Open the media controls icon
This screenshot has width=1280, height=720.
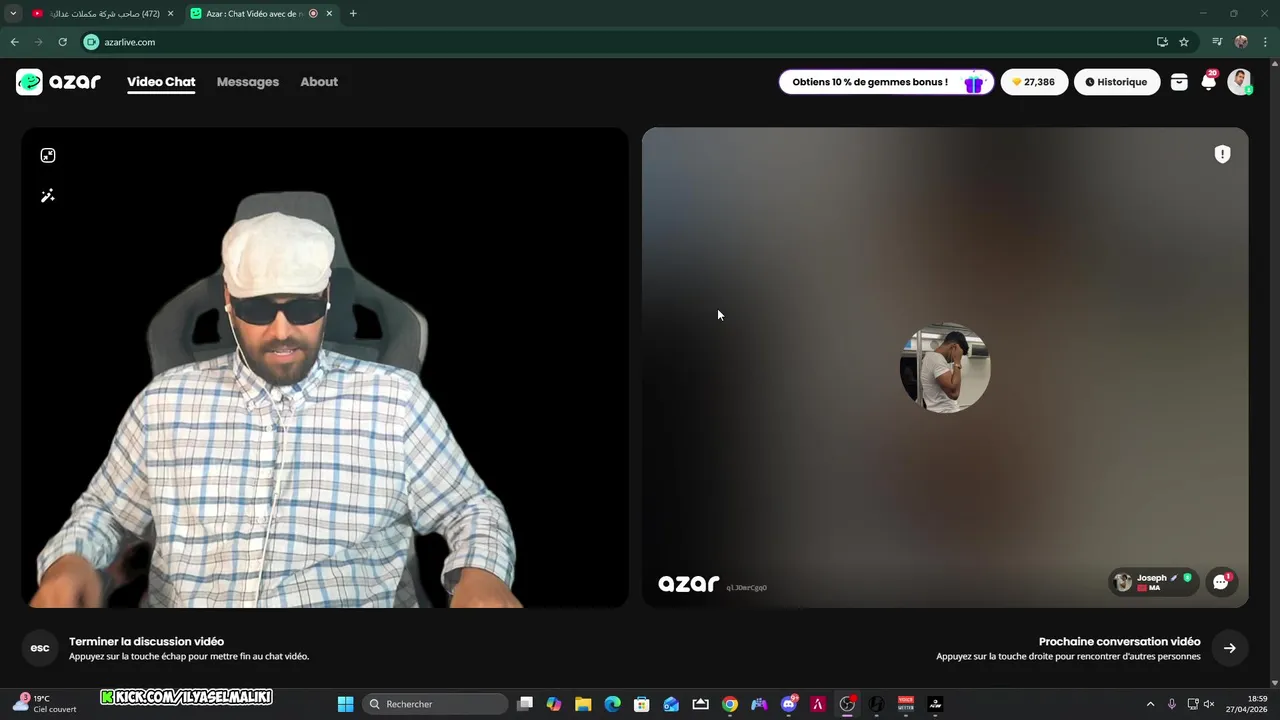(1217, 42)
